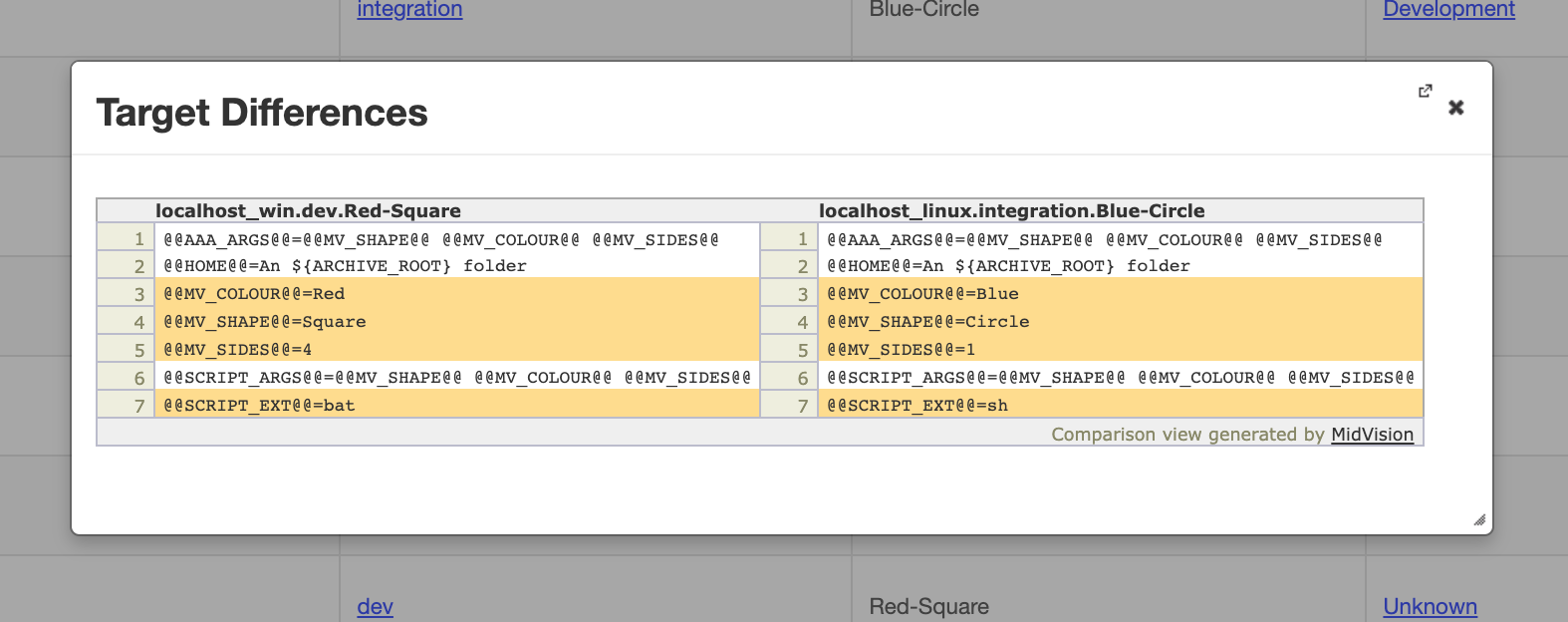Open the dev link below the dialog
Image resolution: width=1568 pixels, height=622 pixels.
(x=375, y=606)
